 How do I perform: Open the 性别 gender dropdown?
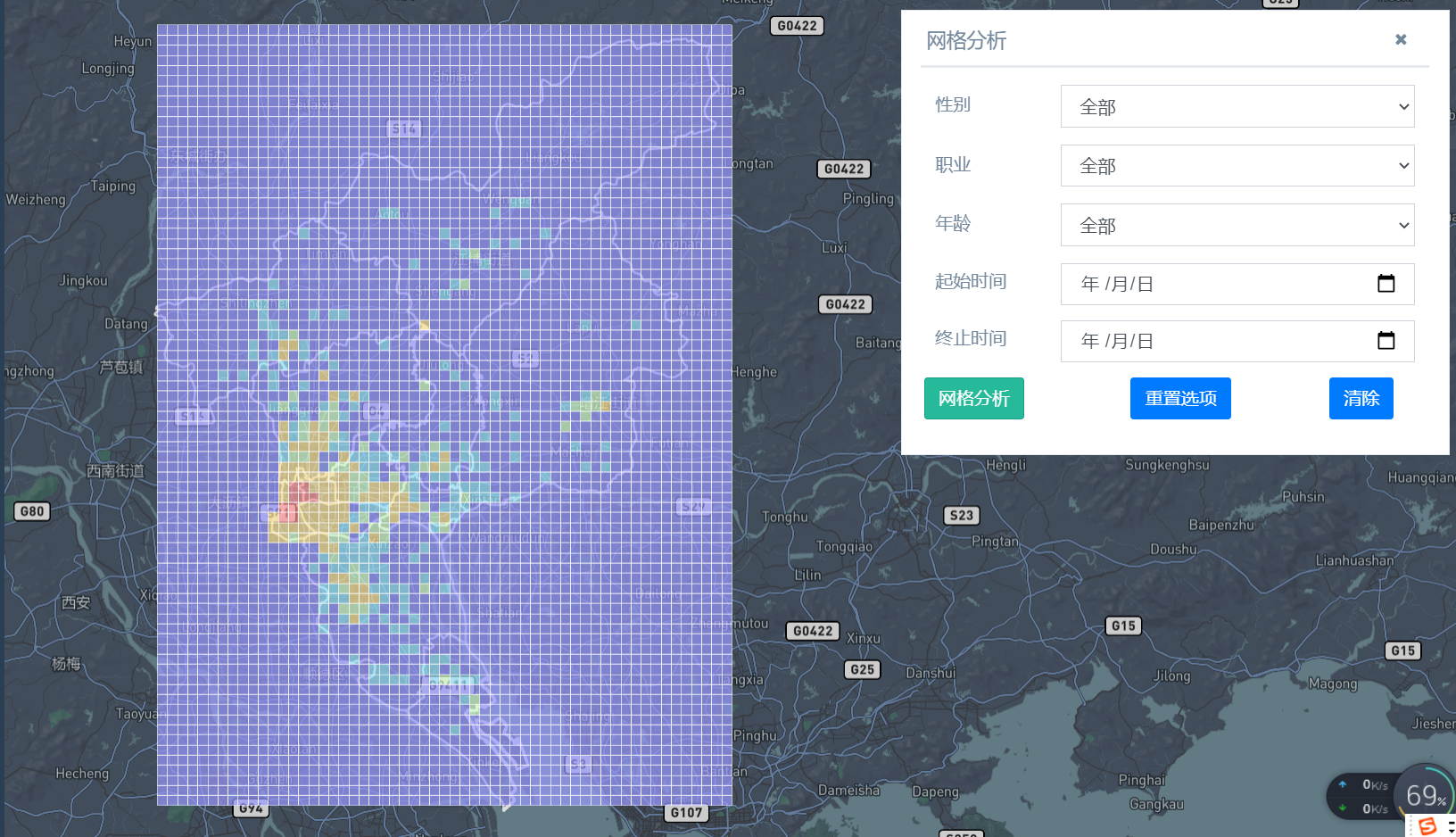coord(1237,106)
